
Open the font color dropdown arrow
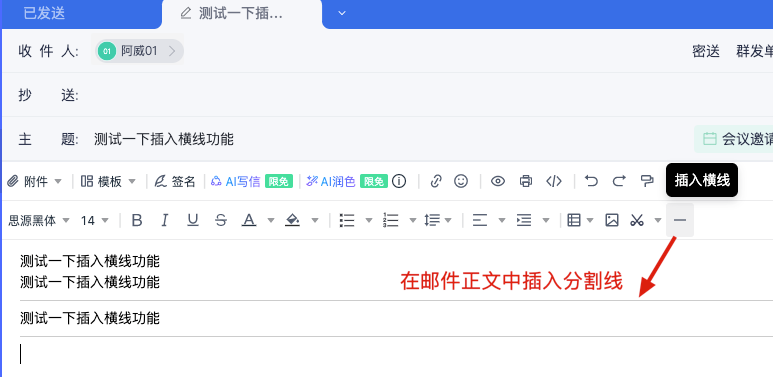pyautogui.click(x=271, y=220)
